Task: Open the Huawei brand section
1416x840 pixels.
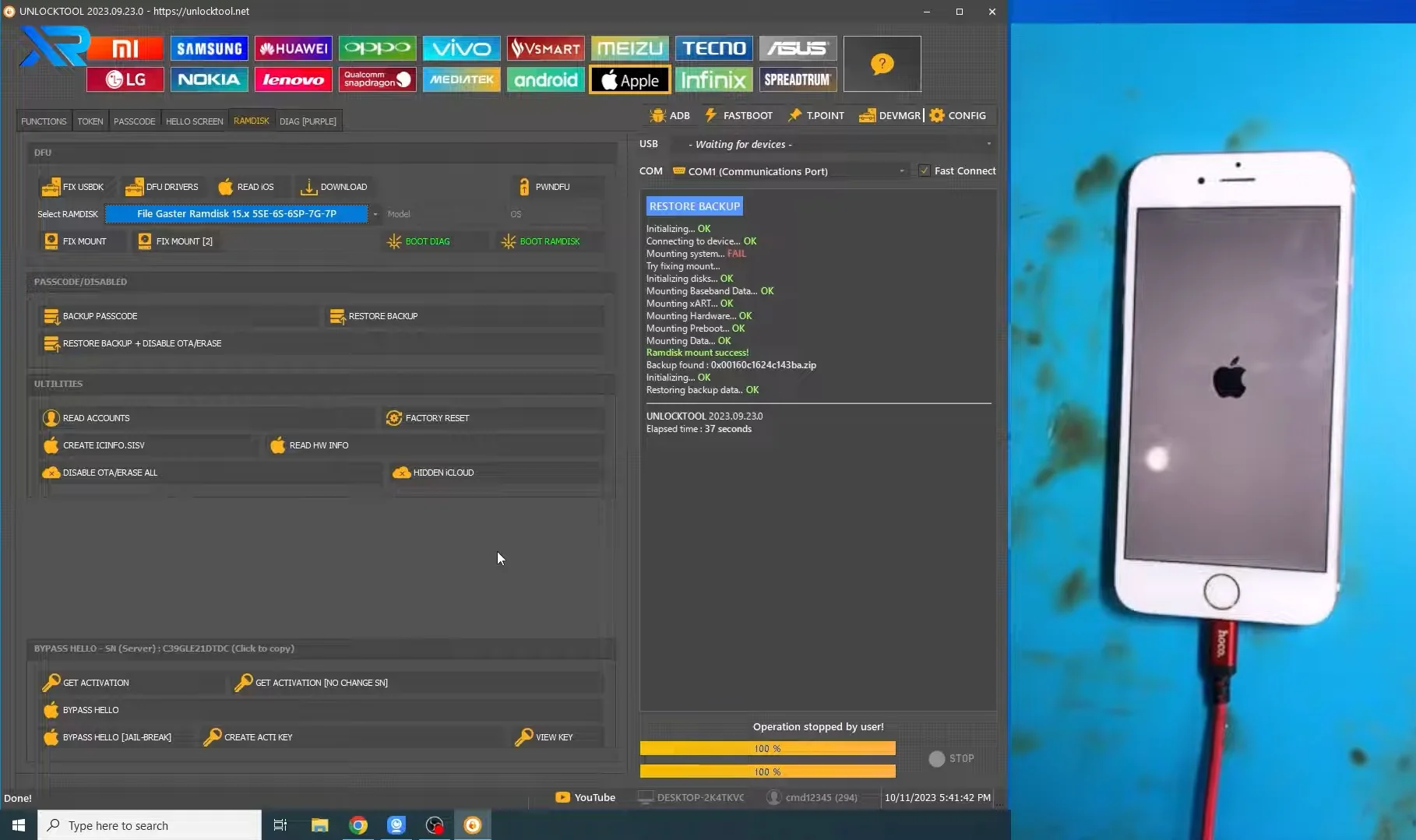Action: point(294,48)
